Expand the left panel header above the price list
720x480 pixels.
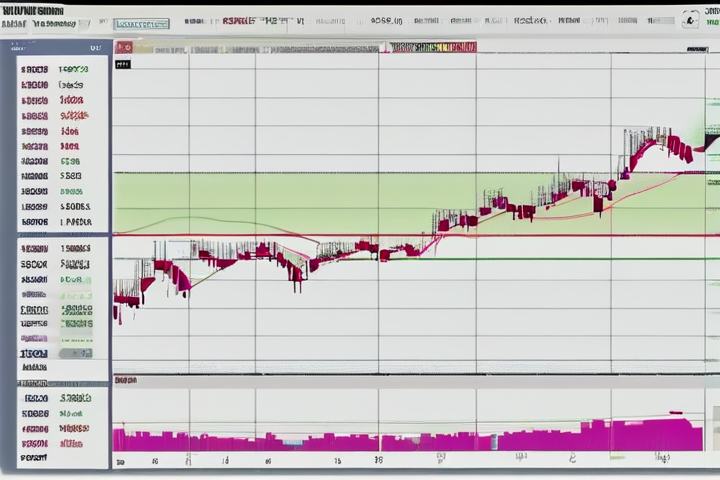(60, 47)
